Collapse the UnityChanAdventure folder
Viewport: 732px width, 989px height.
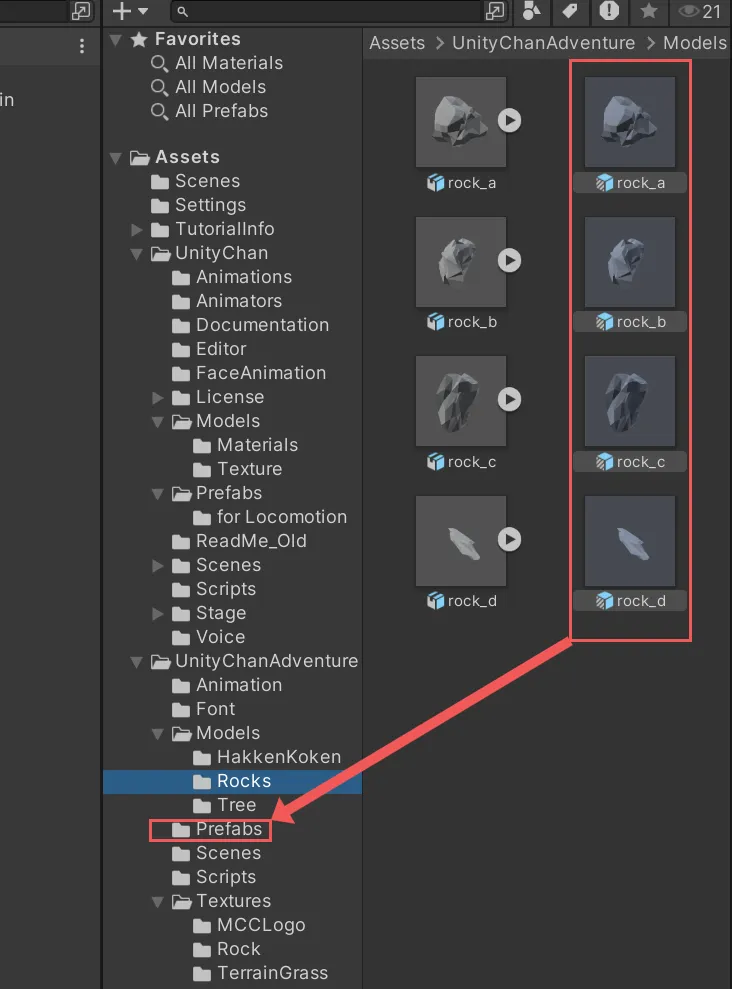click(x=137, y=661)
